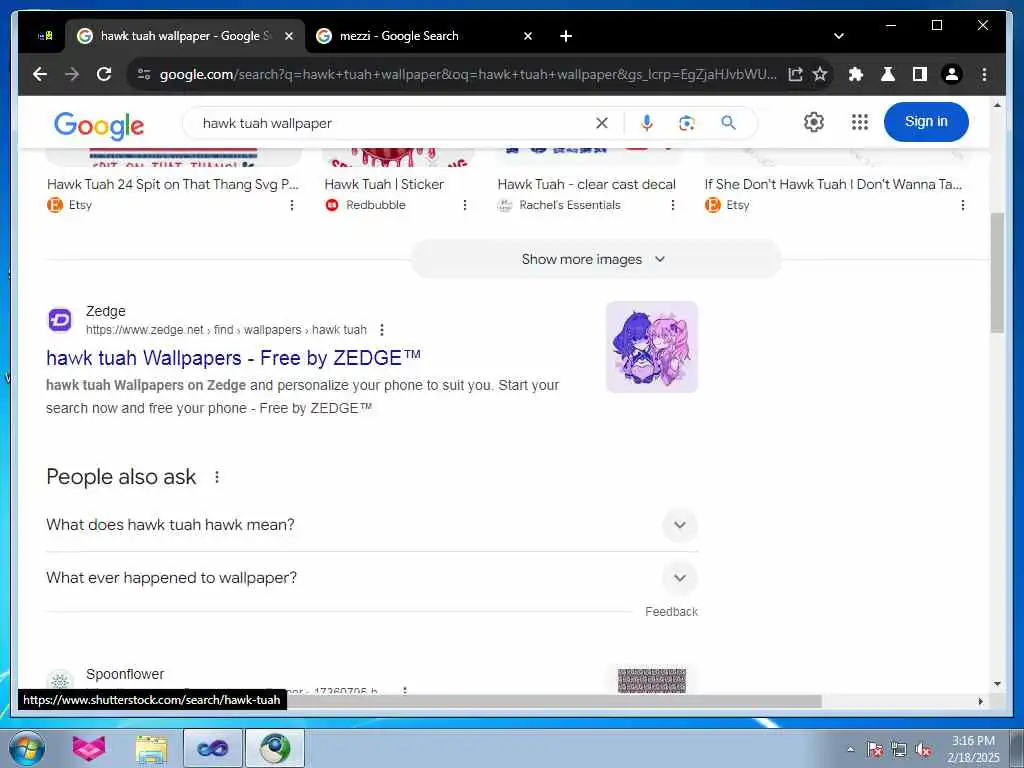Viewport: 1024px width, 768px height.
Task: Click the network tray icon
Action: [x=899, y=750]
